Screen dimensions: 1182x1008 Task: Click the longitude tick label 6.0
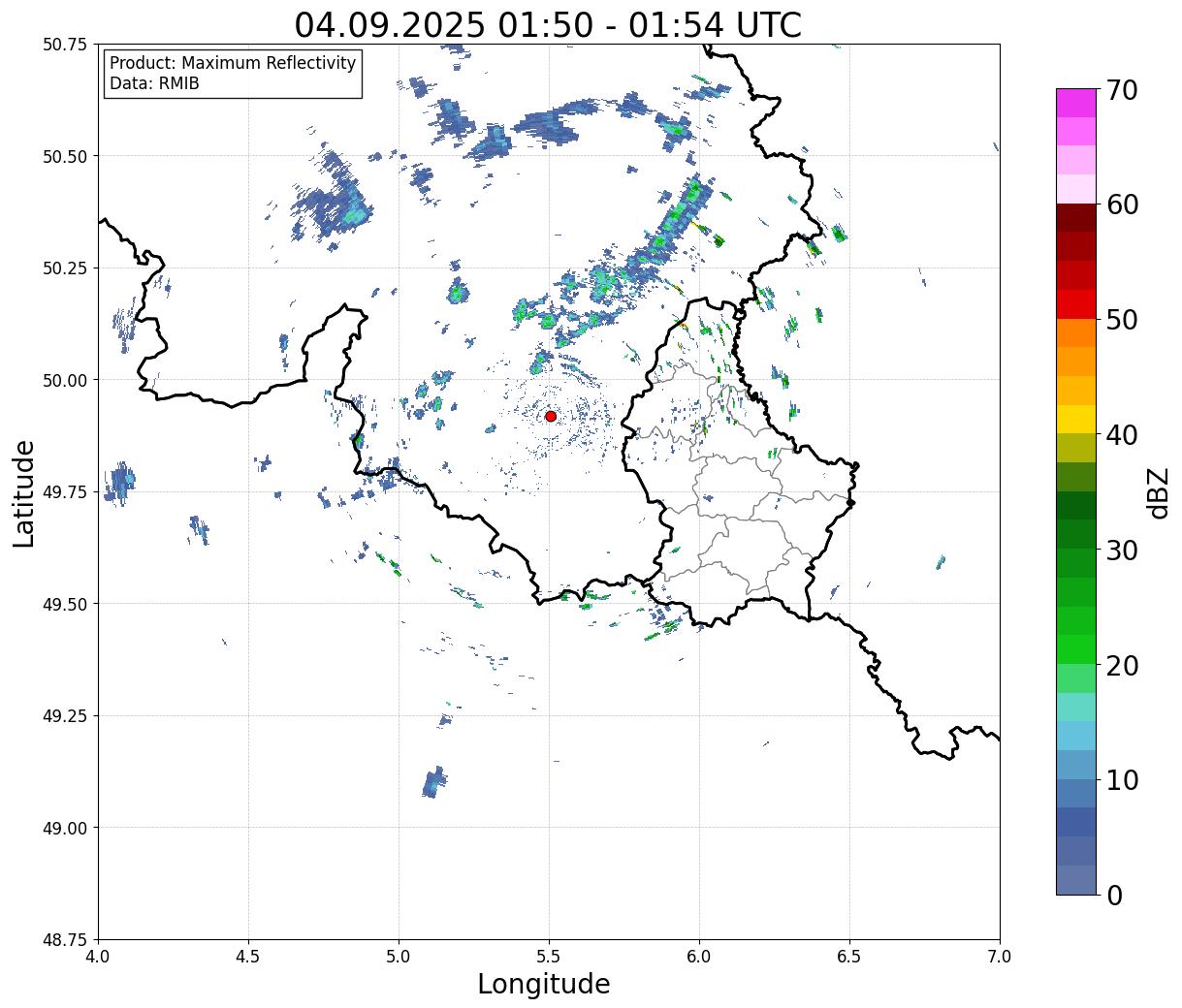(x=699, y=956)
